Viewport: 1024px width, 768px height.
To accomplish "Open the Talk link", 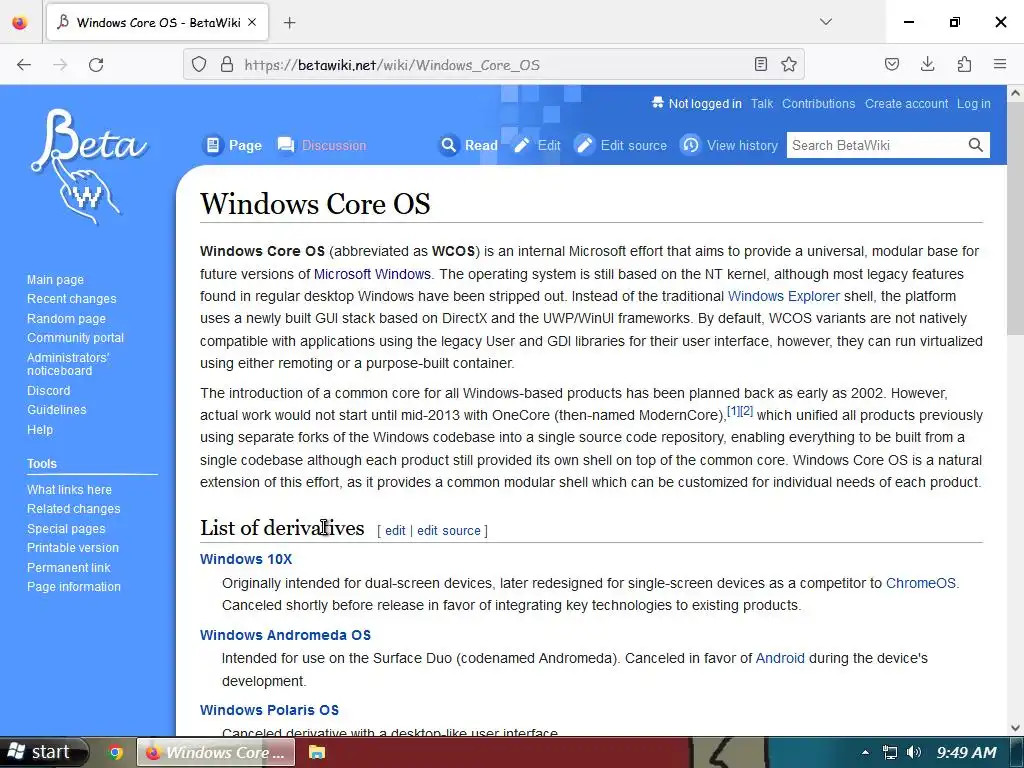I will 761,104.
